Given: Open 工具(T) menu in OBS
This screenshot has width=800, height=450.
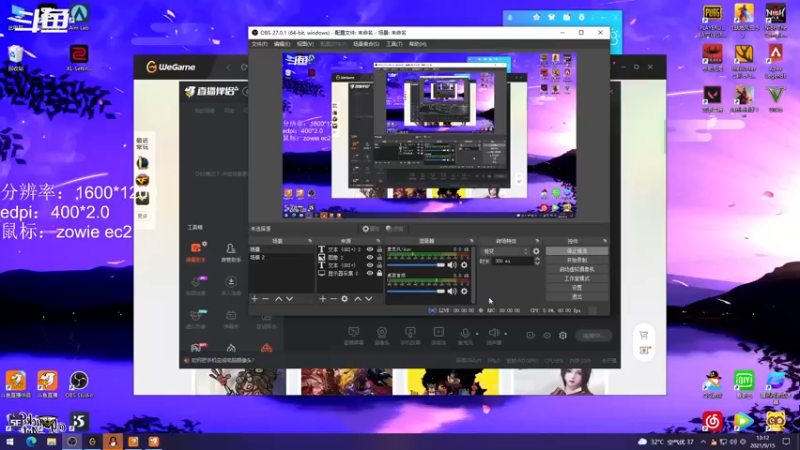Looking at the screenshot, I should click(394, 44).
